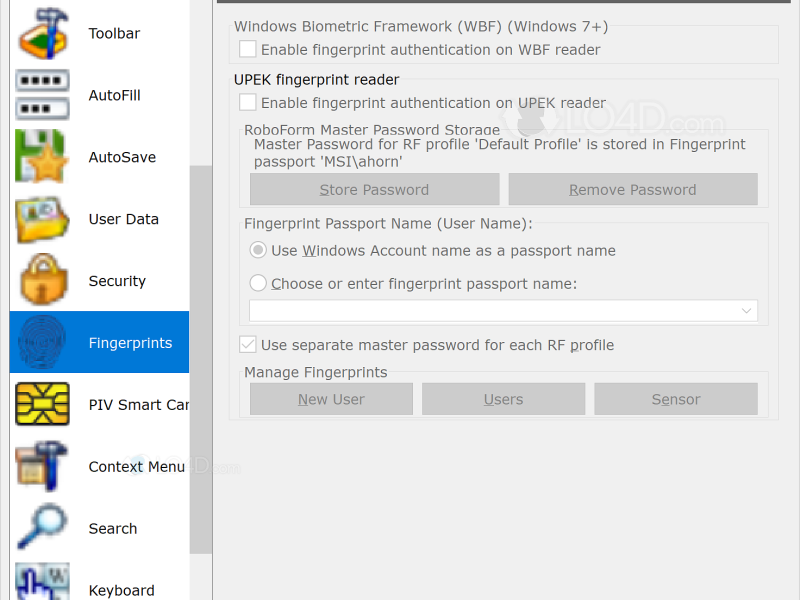
Task: Click the Sensor button
Action: (676, 399)
